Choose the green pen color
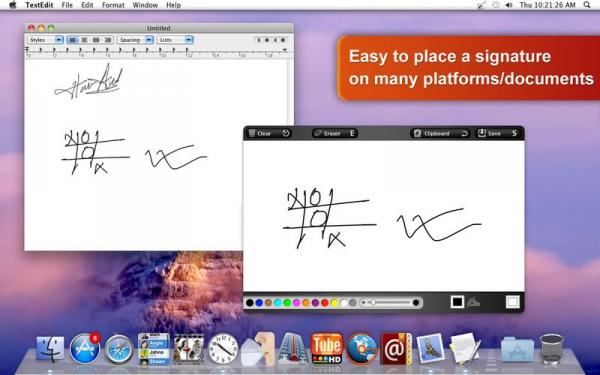The width and height of the screenshot is (600, 375). pos(287,303)
